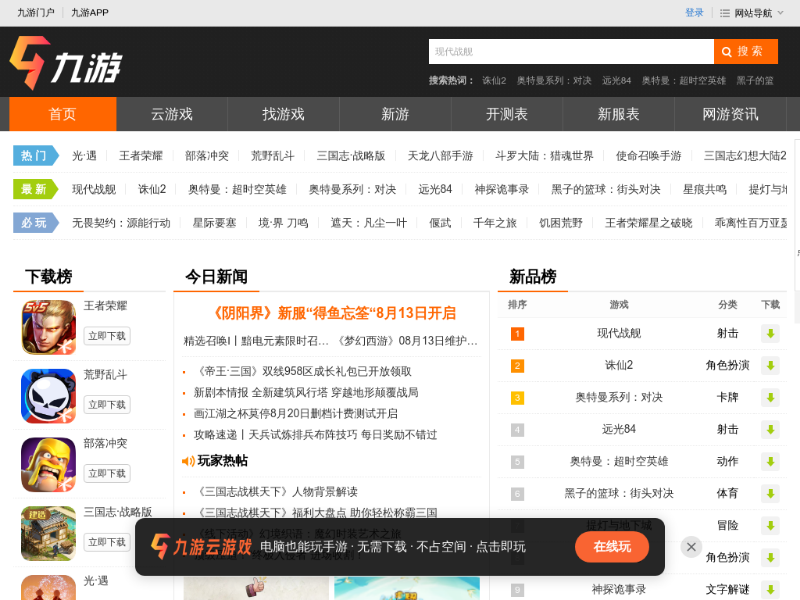Click the 玩家热帖 speaker icon
This screenshot has width=800, height=600.
pos(188,461)
